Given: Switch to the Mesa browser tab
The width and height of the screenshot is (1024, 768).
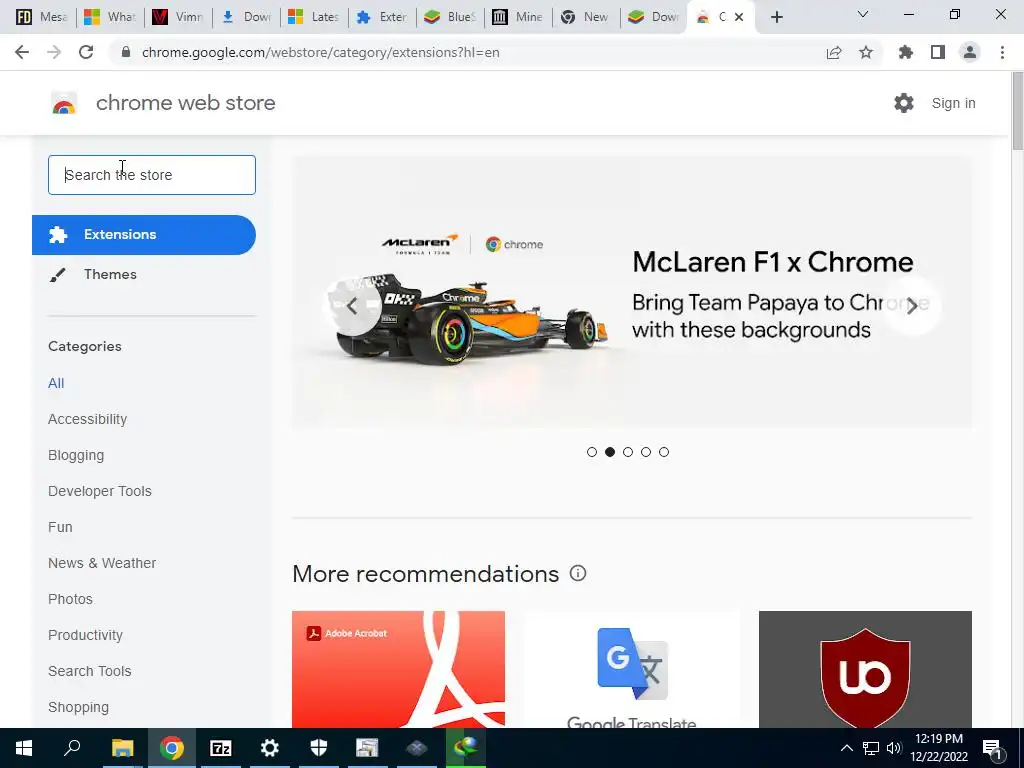Looking at the screenshot, I should pyautogui.click(x=40, y=17).
